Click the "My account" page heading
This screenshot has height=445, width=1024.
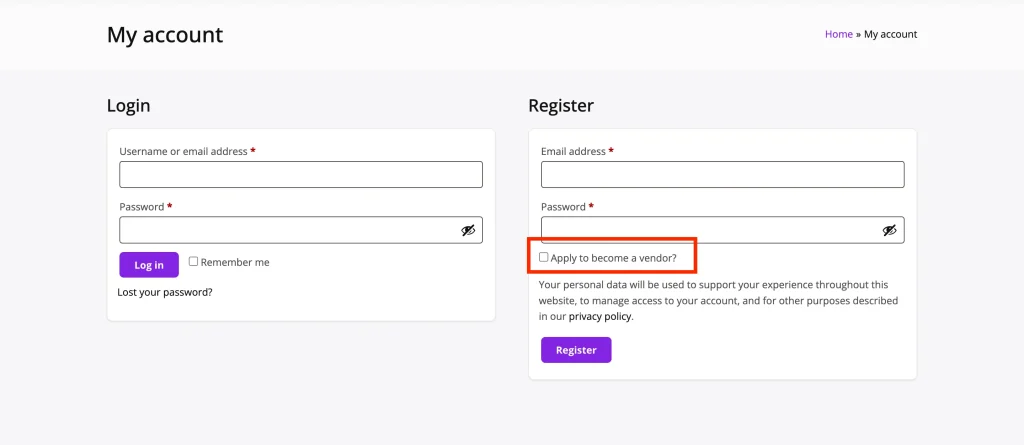(165, 34)
